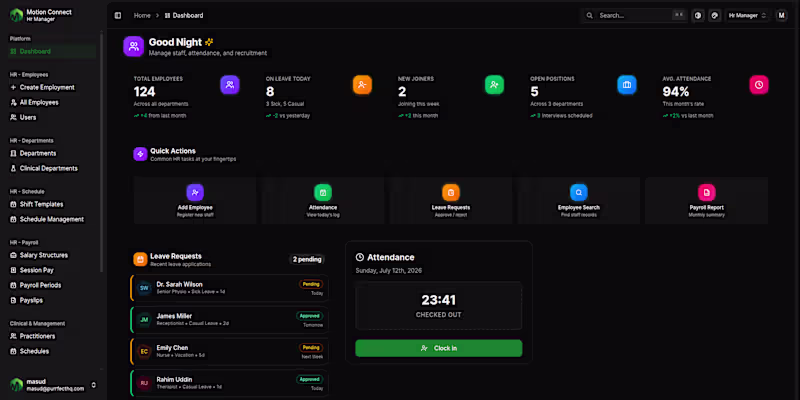
Task: Open the Employee Search quick action
Action: point(579,201)
